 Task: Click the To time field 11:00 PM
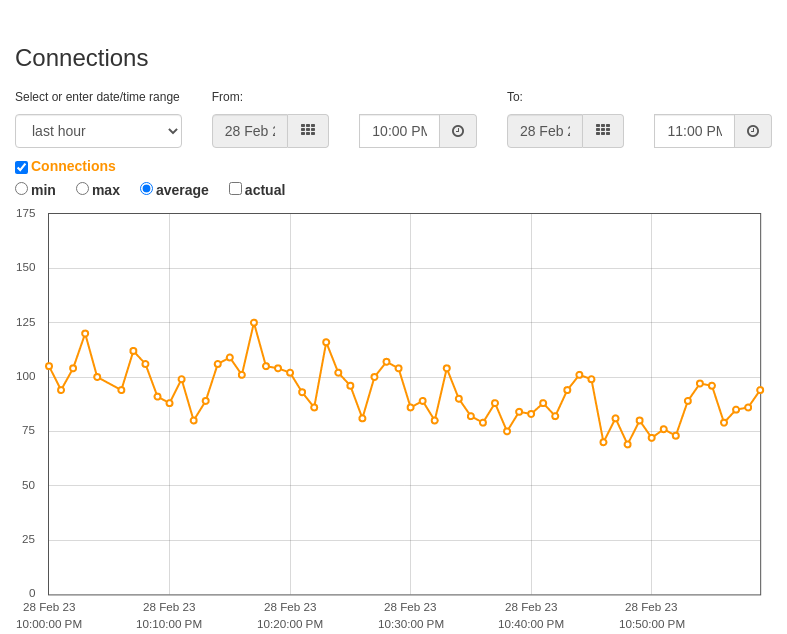[x=695, y=131]
